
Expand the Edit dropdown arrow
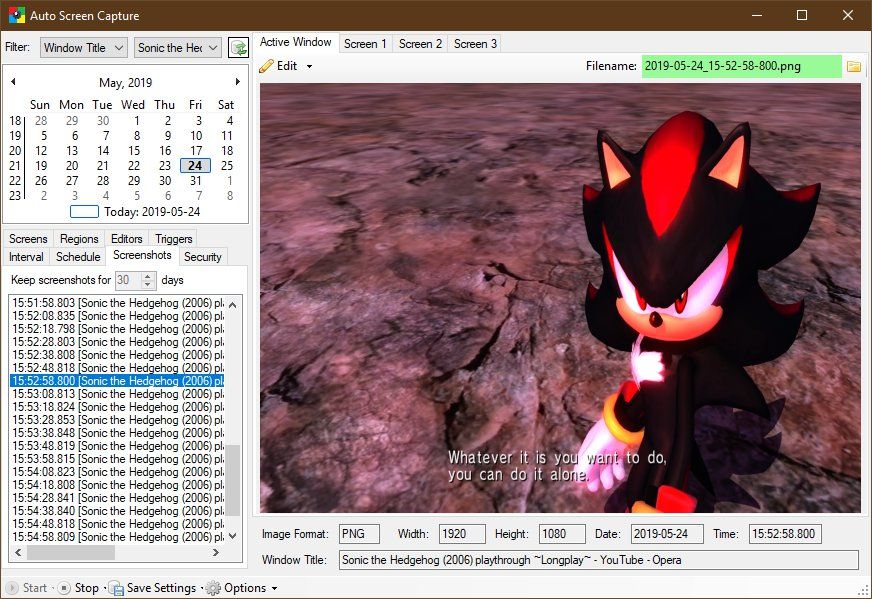(x=310, y=65)
